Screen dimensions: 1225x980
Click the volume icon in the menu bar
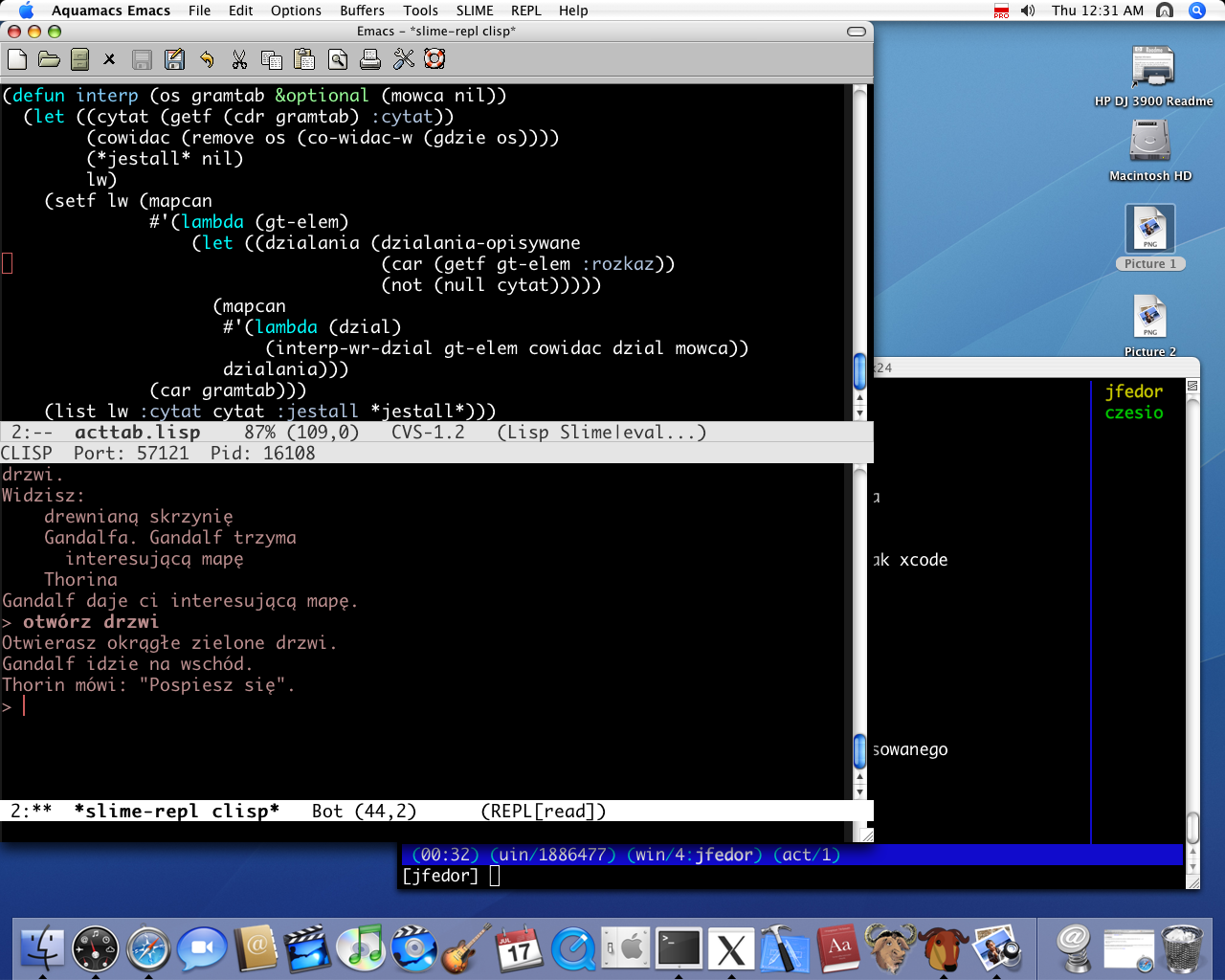(1028, 11)
